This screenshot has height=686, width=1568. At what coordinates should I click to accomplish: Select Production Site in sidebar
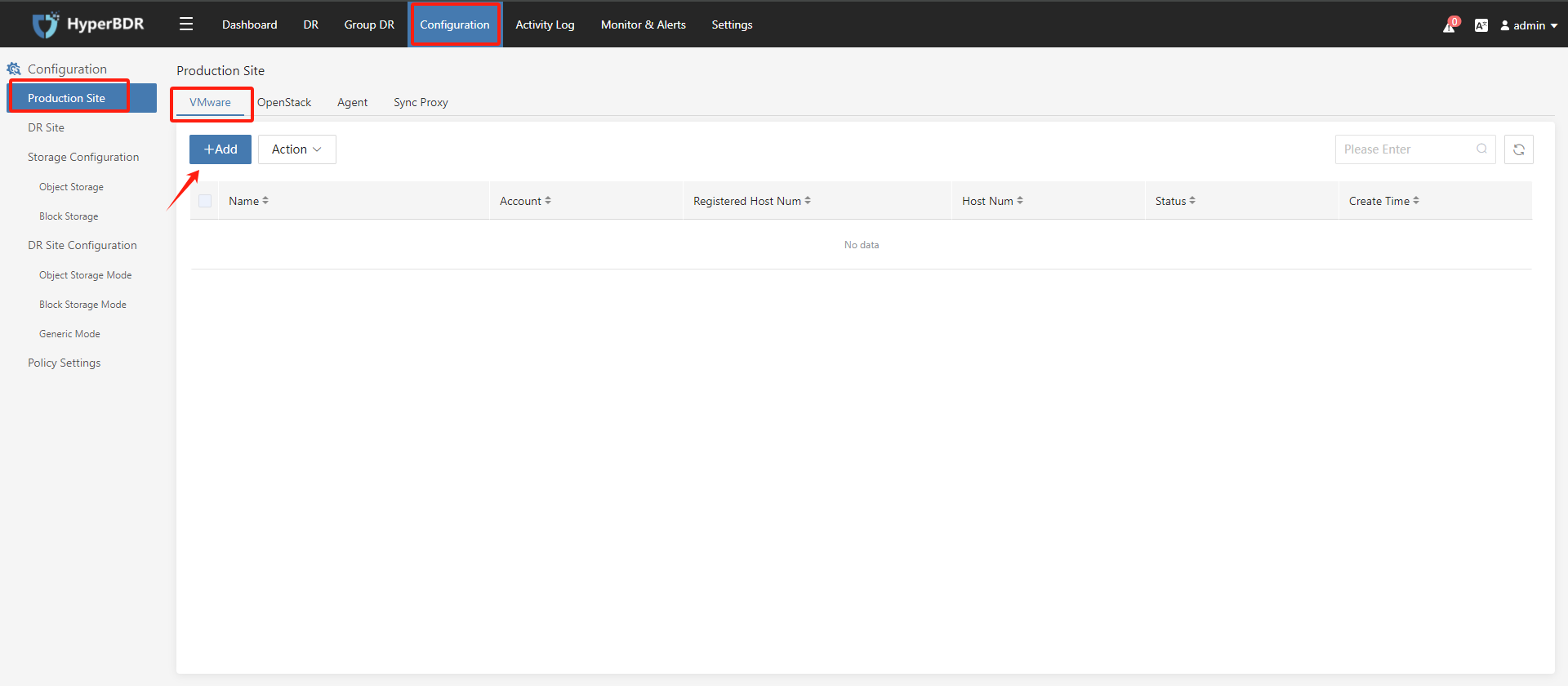pos(82,98)
